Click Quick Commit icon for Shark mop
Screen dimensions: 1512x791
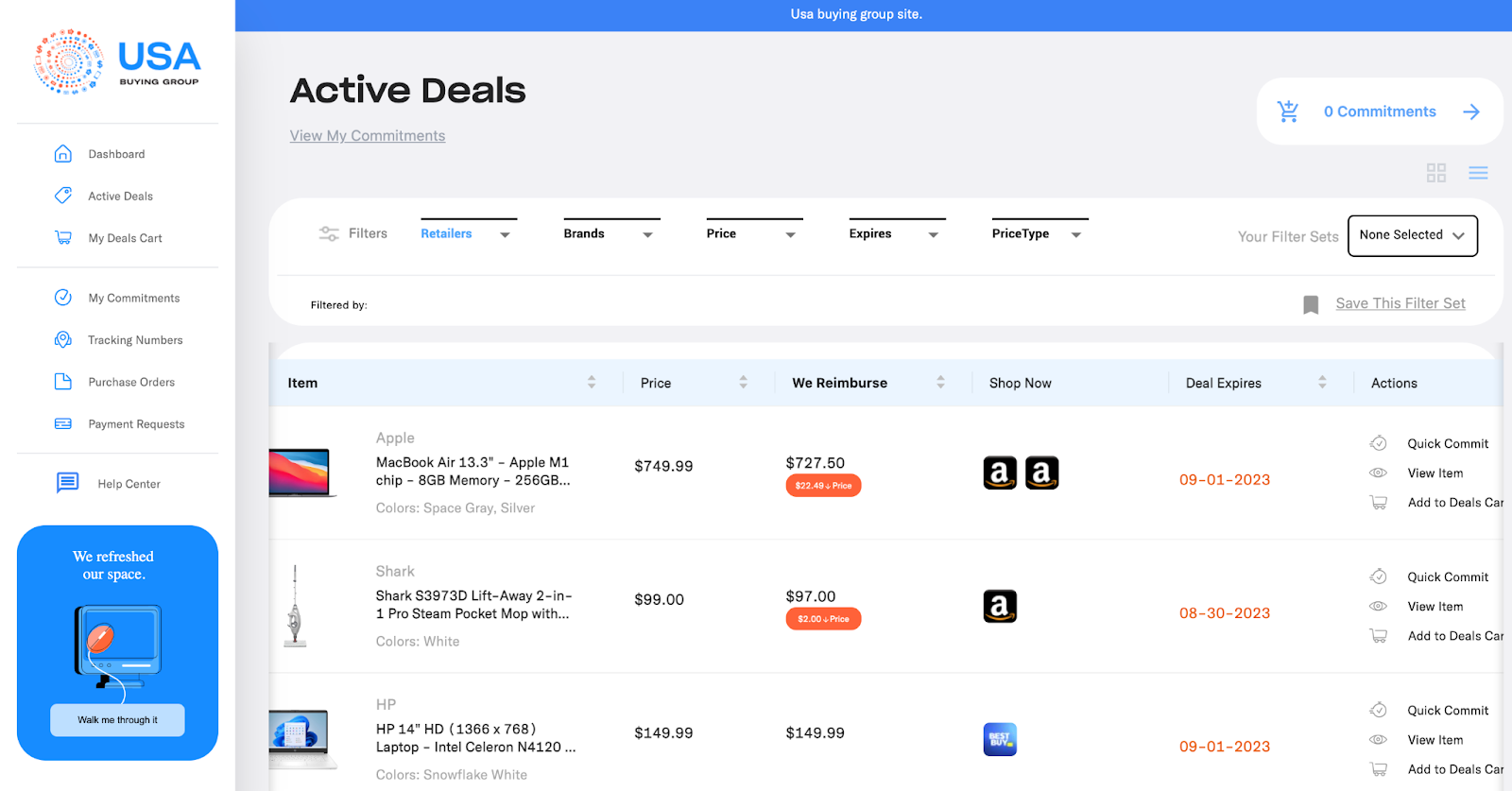(x=1379, y=576)
